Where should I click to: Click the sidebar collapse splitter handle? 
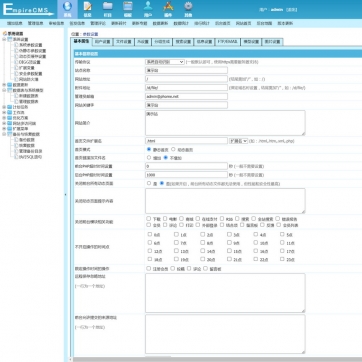[x=65, y=194]
